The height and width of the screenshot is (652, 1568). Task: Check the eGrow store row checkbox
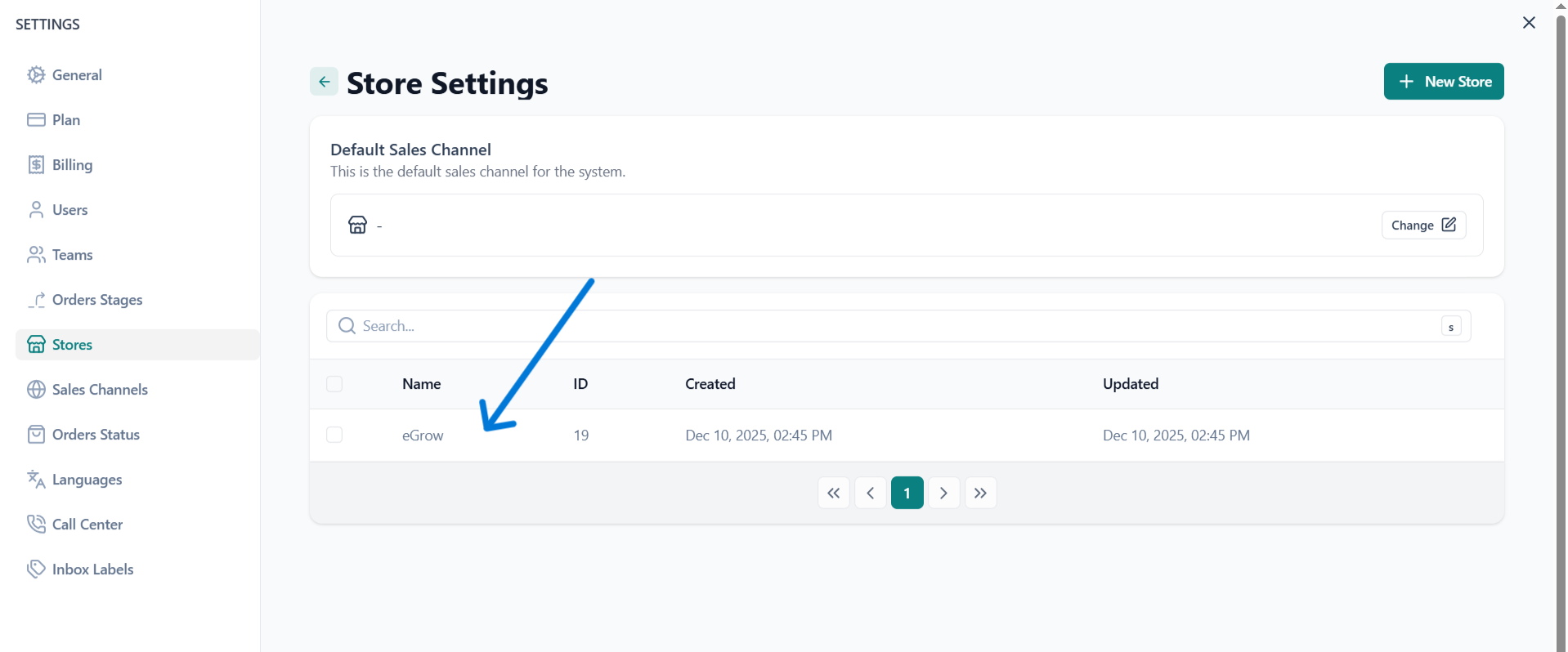pyautogui.click(x=334, y=435)
